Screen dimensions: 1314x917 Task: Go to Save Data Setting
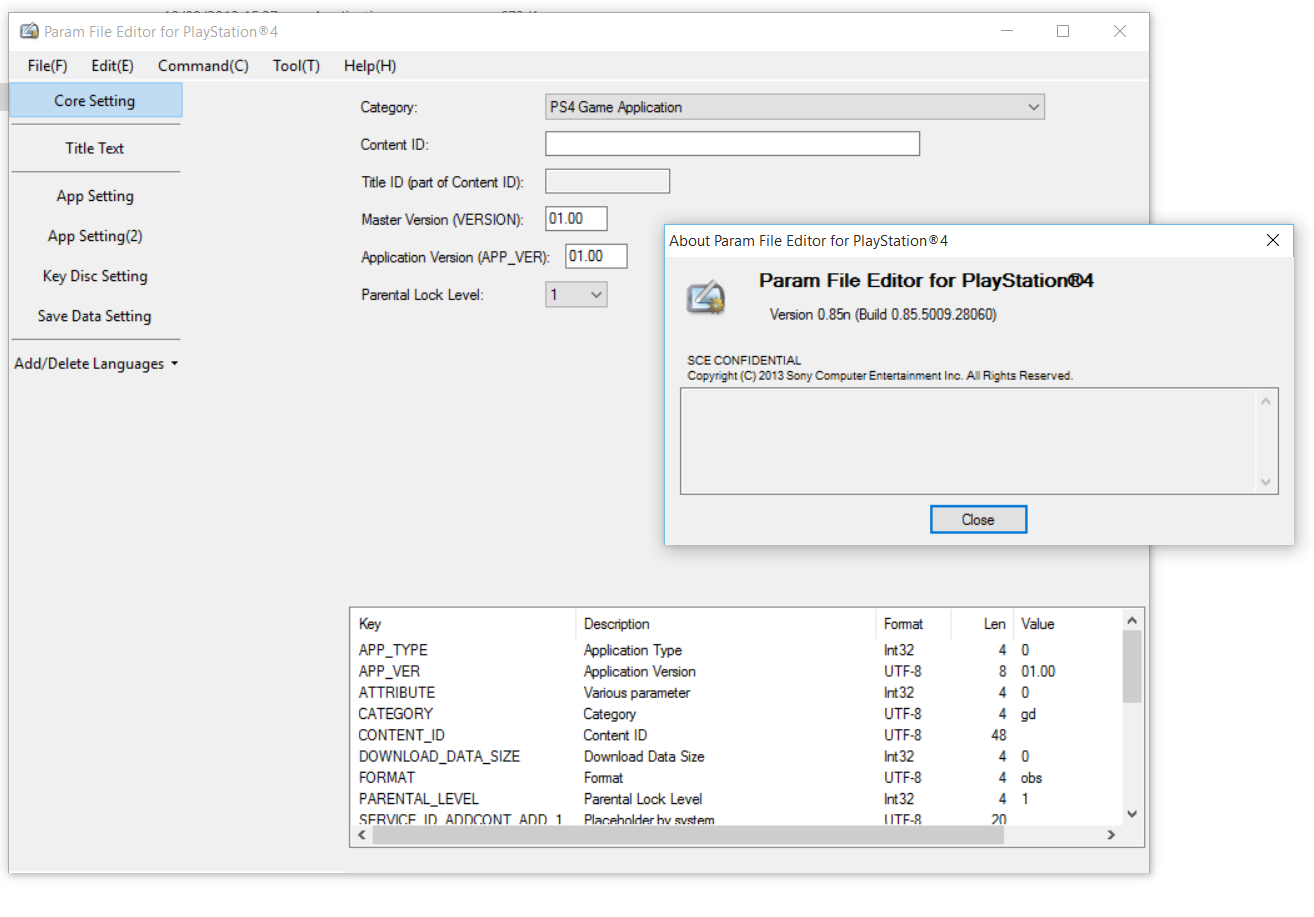tap(96, 316)
